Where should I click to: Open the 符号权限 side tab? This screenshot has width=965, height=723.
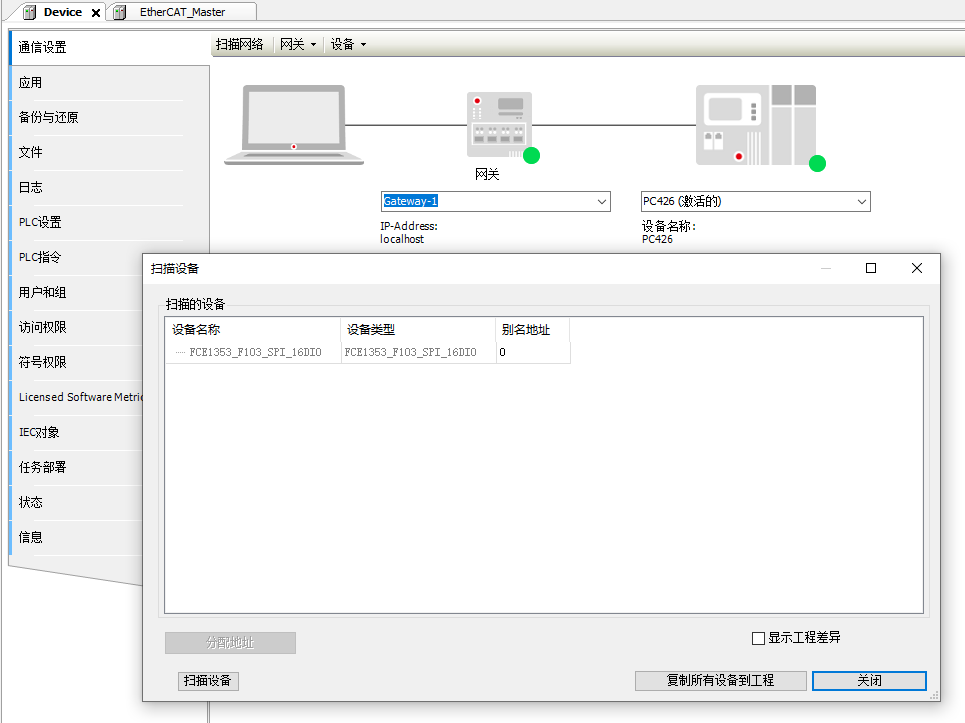[78, 362]
